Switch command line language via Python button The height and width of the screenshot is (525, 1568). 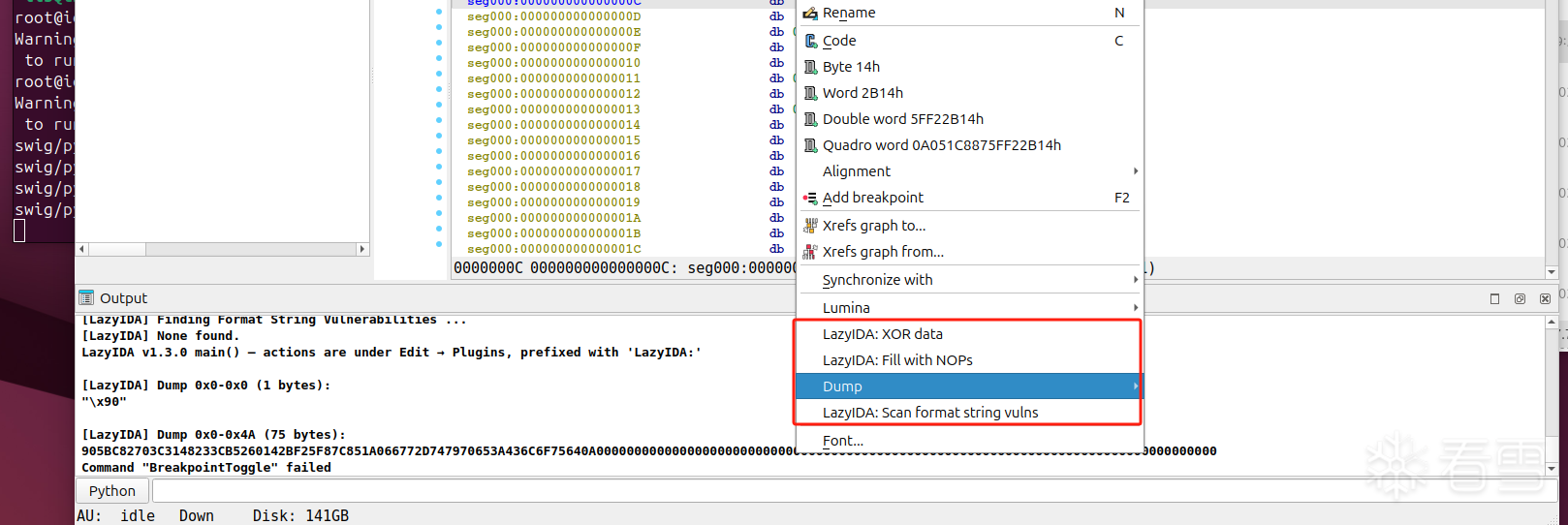pyautogui.click(x=112, y=491)
